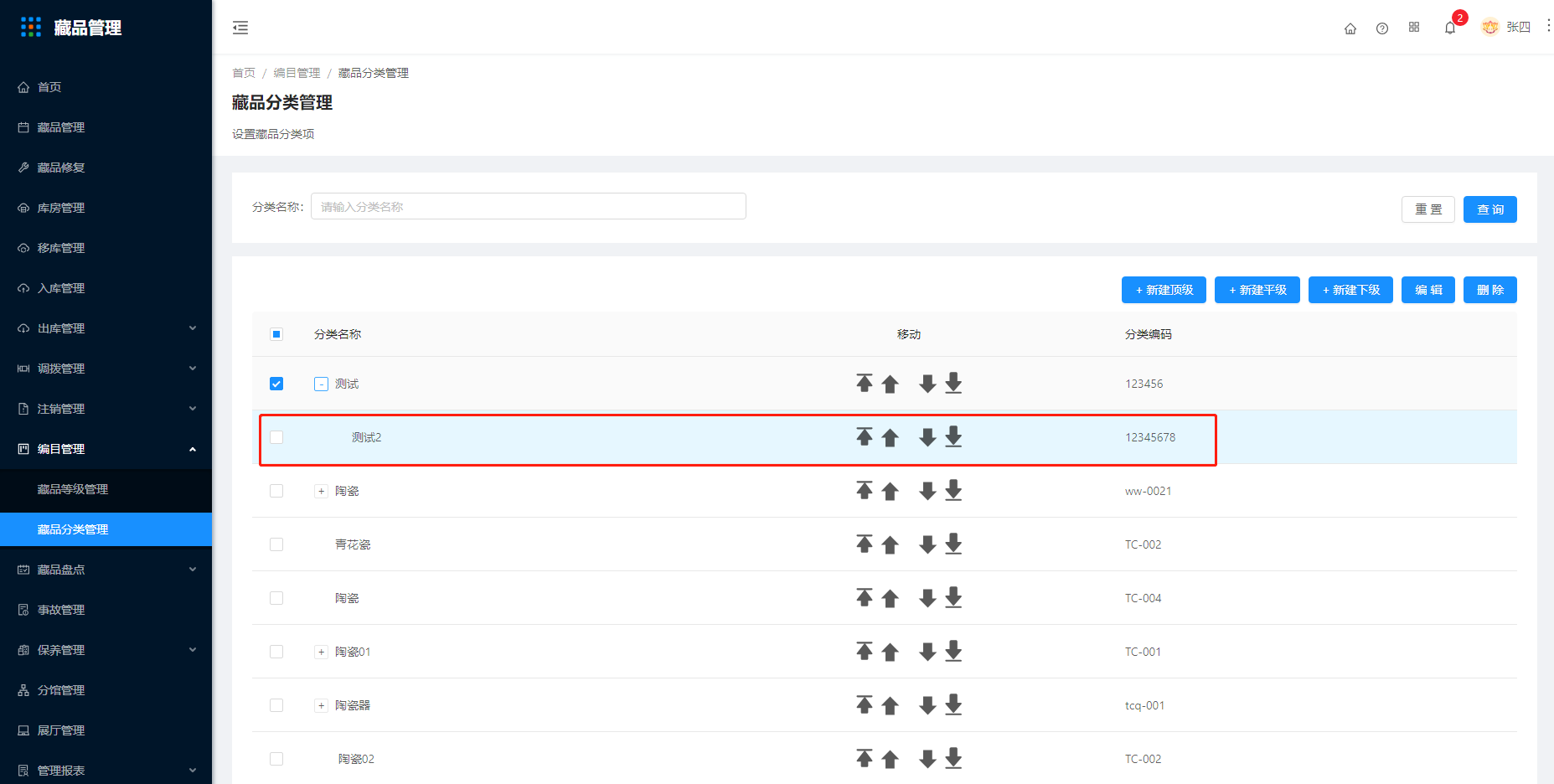
Task: Expand 注销管理 sidebar submenu
Action: [106, 409]
